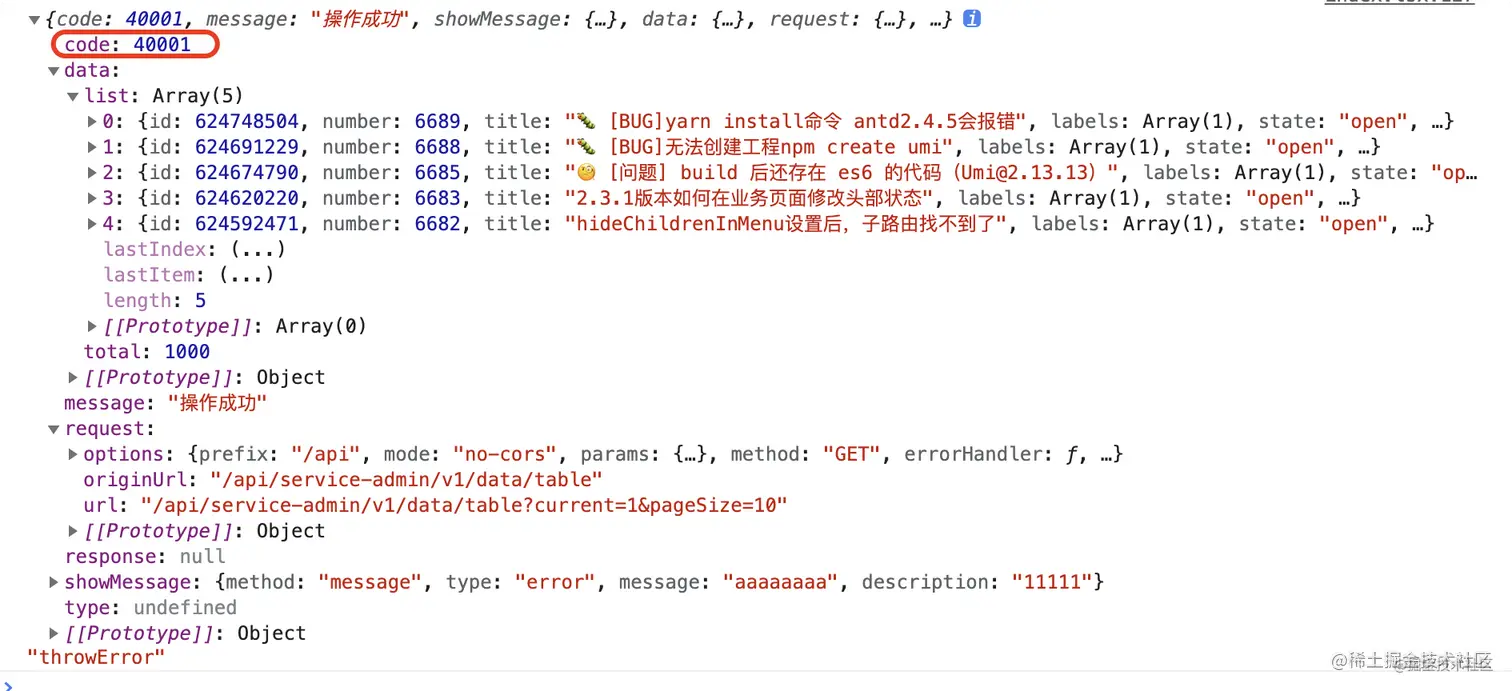Expand list item 3 with id 624620220
This screenshot has height=691, width=1512.
[x=93, y=199]
